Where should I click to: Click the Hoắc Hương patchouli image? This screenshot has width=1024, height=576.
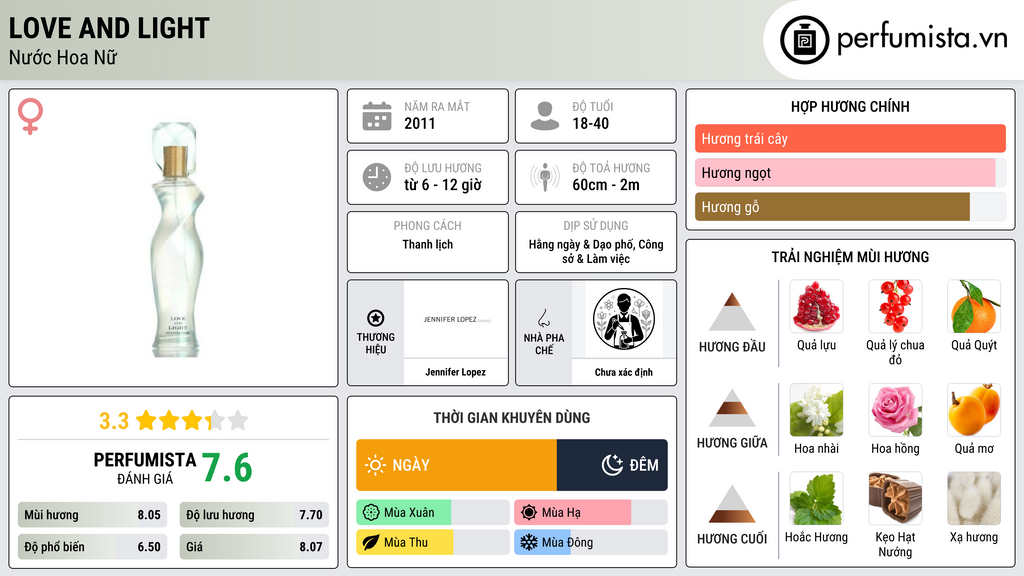tap(816, 499)
